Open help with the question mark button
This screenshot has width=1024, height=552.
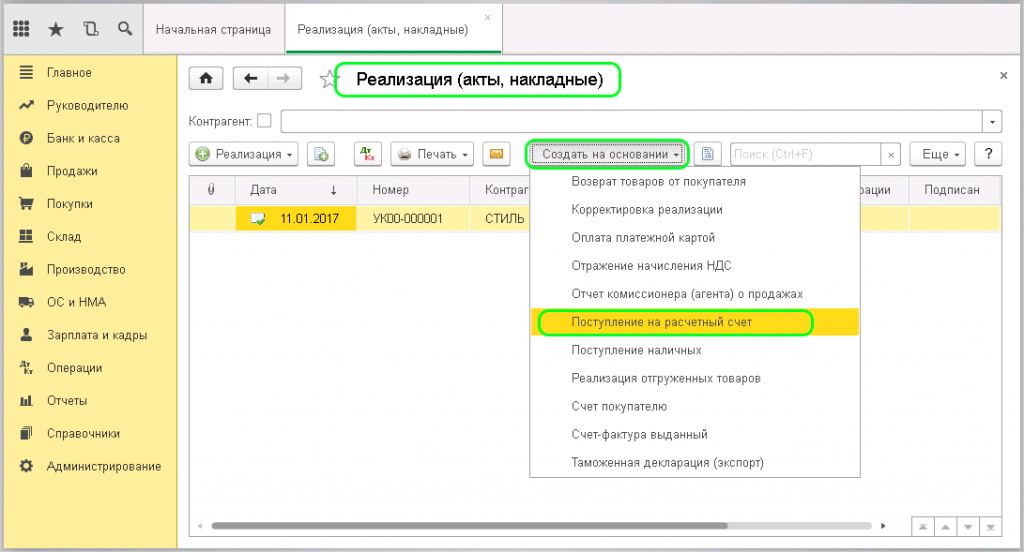click(988, 154)
